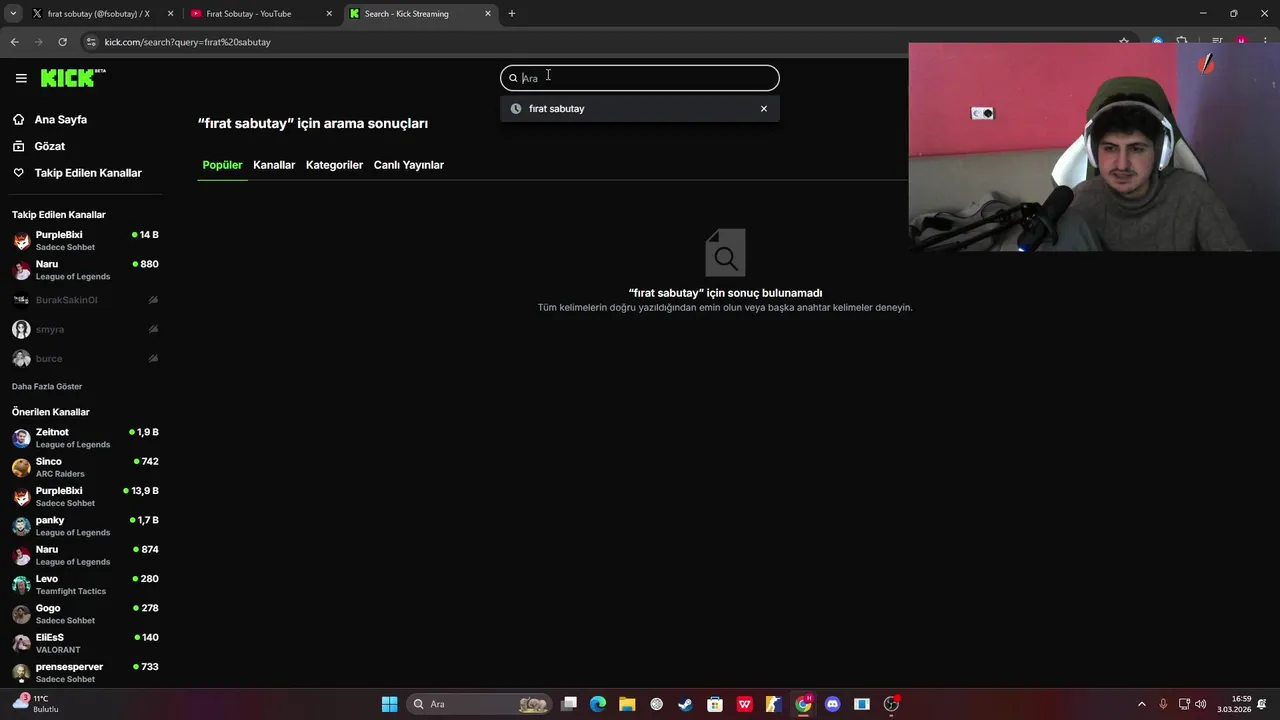The height and width of the screenshot is (720, 1280).
Task: Open followed channel Naru with 880 viewers
Action: 85,270
